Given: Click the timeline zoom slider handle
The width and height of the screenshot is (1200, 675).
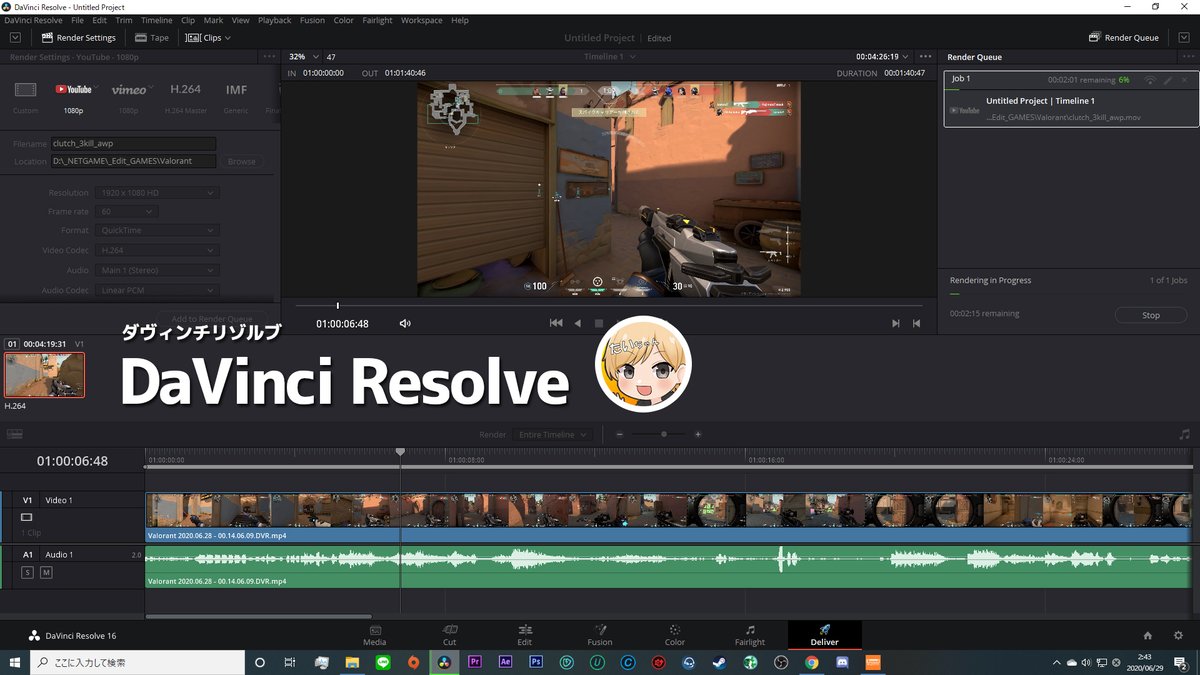Looking at the screenshot, I should [663, 434].
